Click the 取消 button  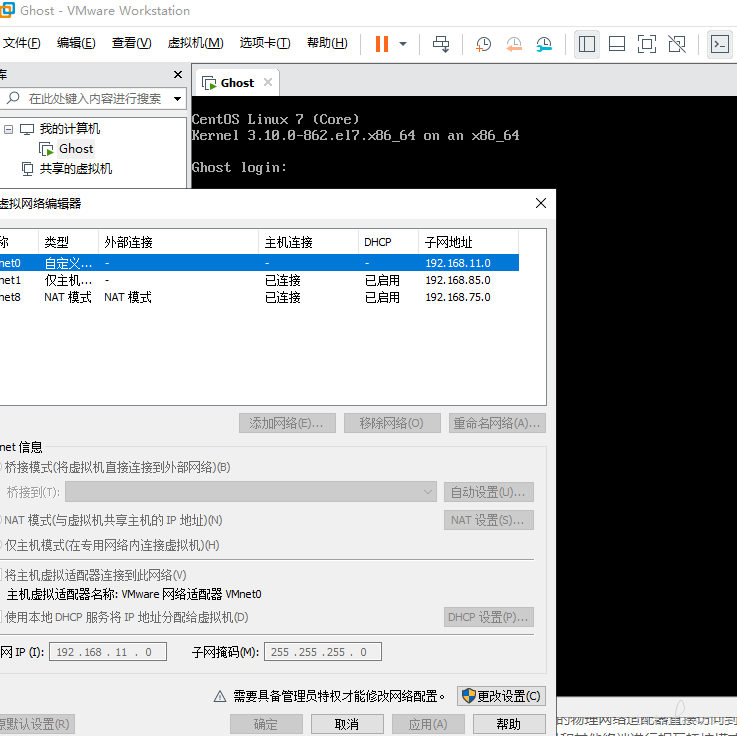point(347,724)
